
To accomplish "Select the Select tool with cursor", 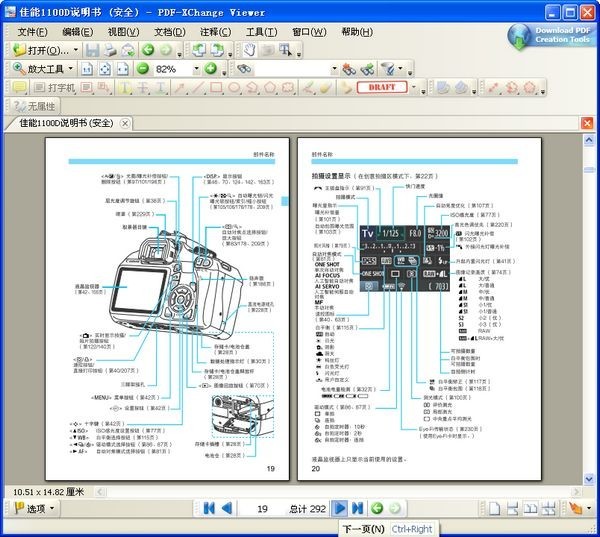I will tap(285, 50).
